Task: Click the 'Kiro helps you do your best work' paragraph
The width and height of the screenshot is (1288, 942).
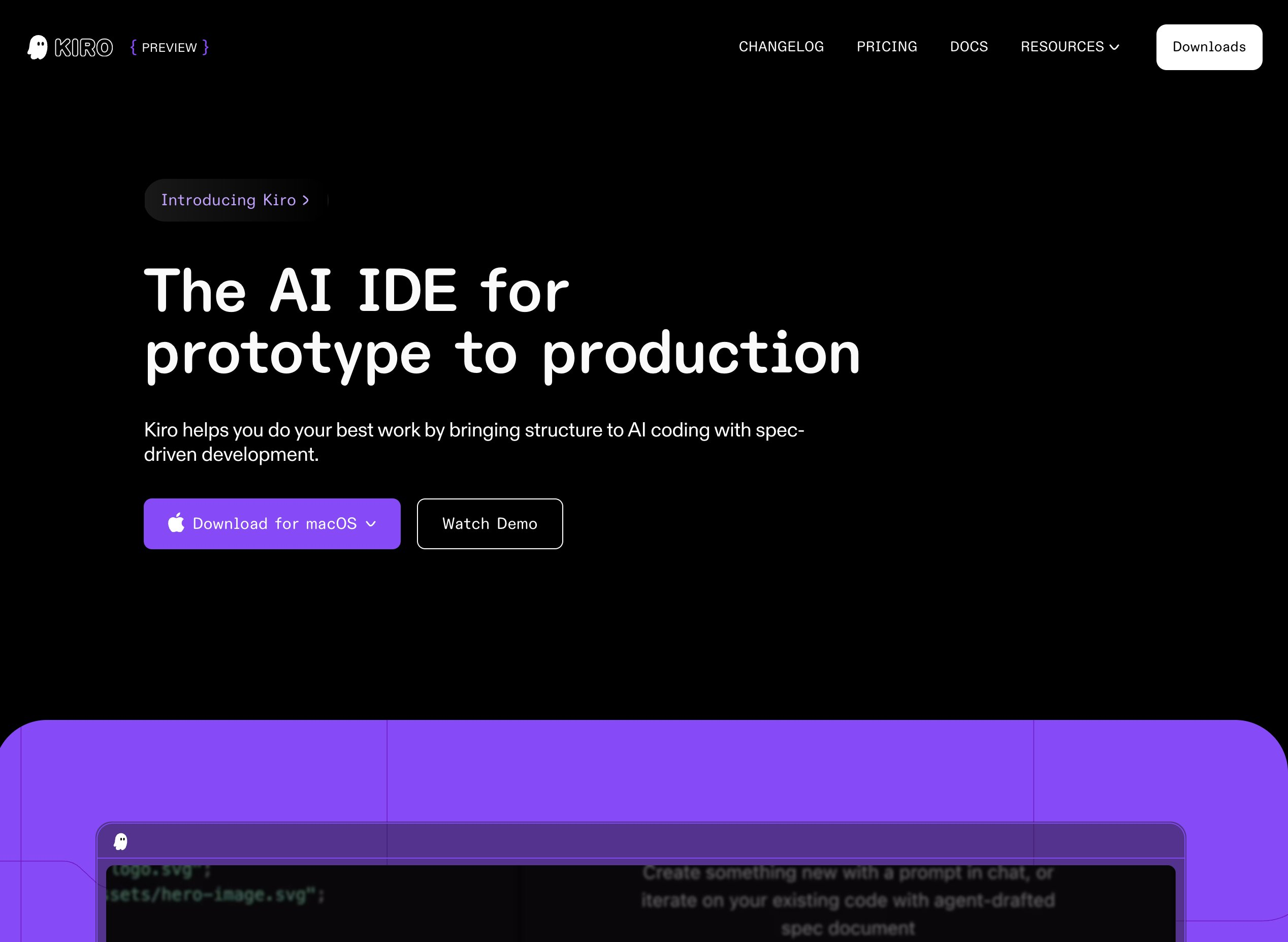Action: (x=474, y=442)
